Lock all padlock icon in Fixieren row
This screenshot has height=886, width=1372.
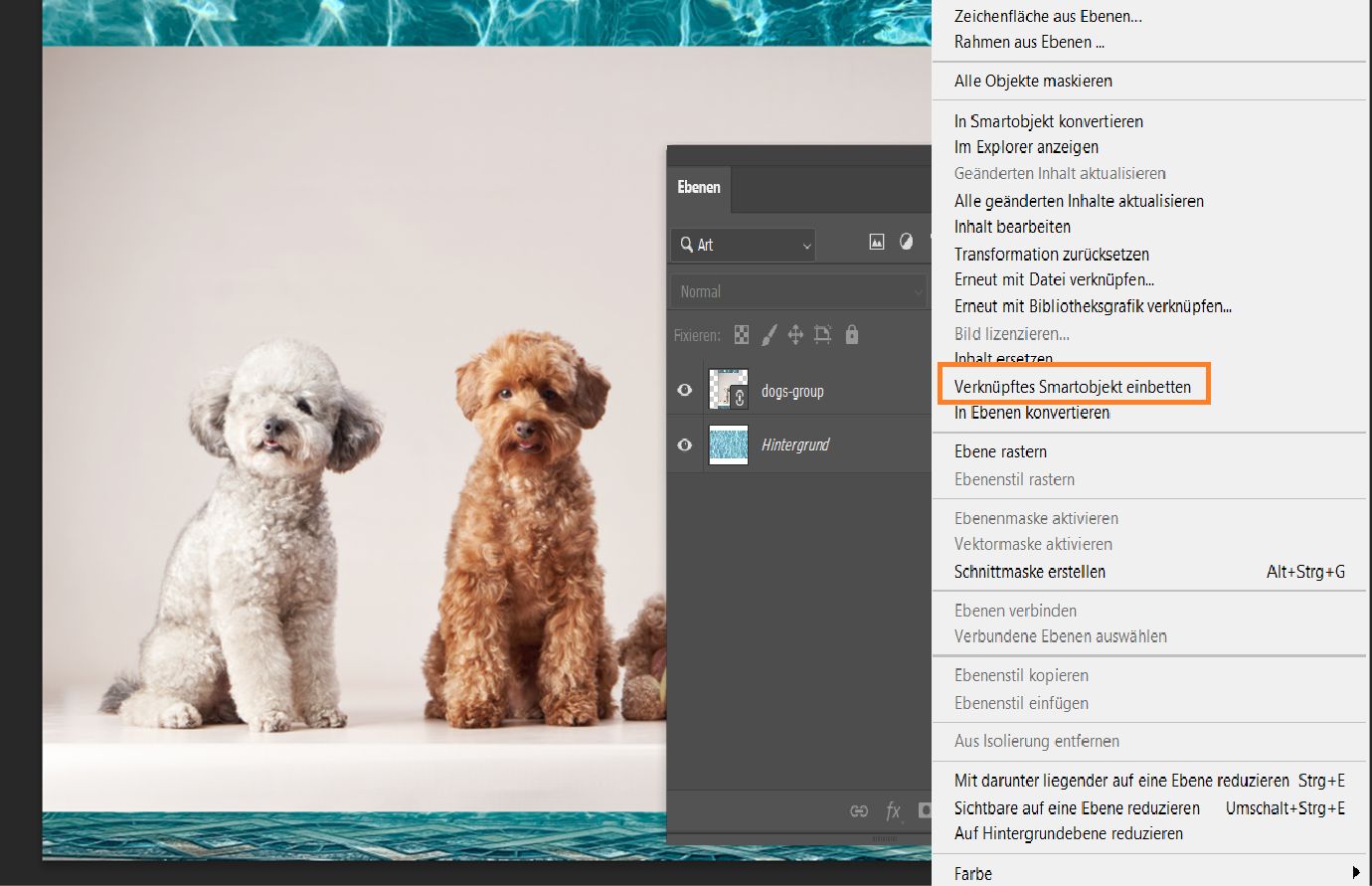click(852, 335)
